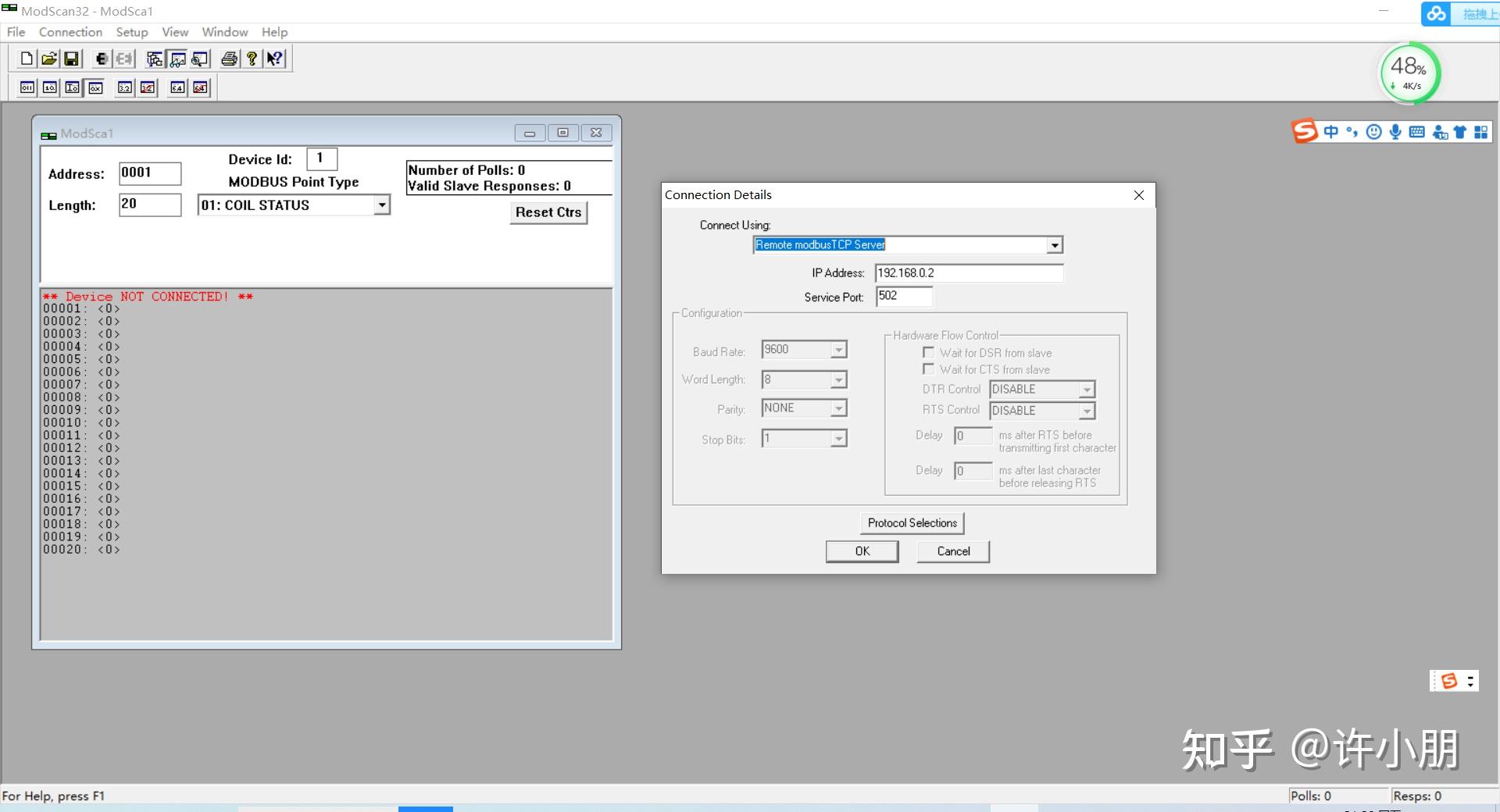This screenshot has width=1500, height=812.
Task: Open the View menu
Action: pyautogui.click(x=175, y=32)
